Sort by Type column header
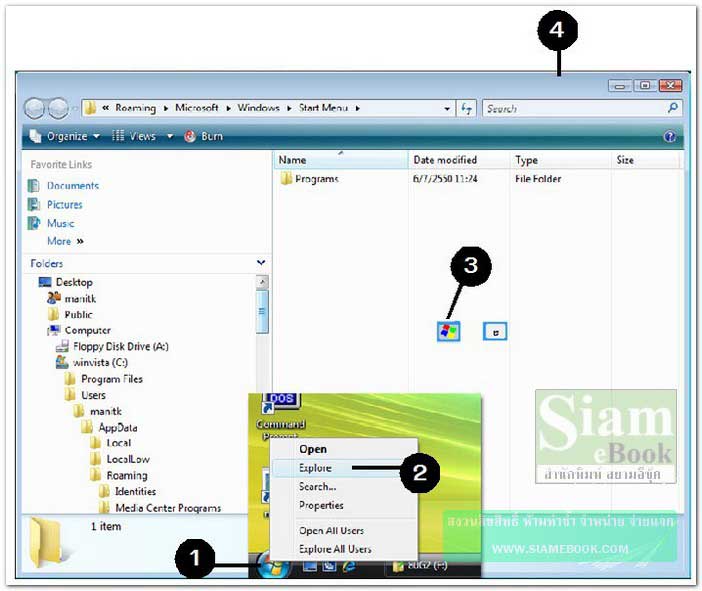 561,160
